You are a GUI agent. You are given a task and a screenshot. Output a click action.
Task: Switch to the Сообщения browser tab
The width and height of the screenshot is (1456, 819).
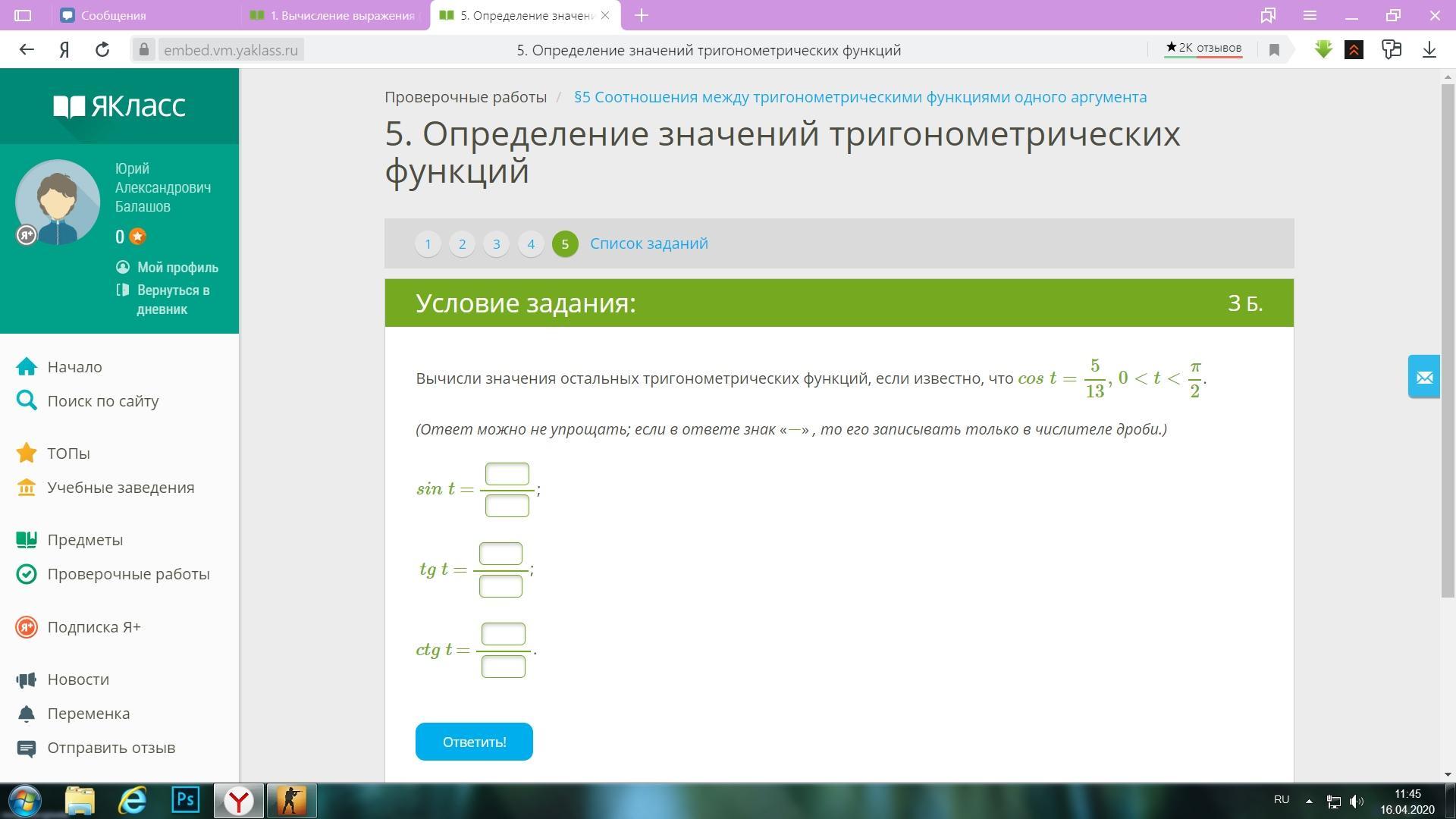(x=114, y=15)
